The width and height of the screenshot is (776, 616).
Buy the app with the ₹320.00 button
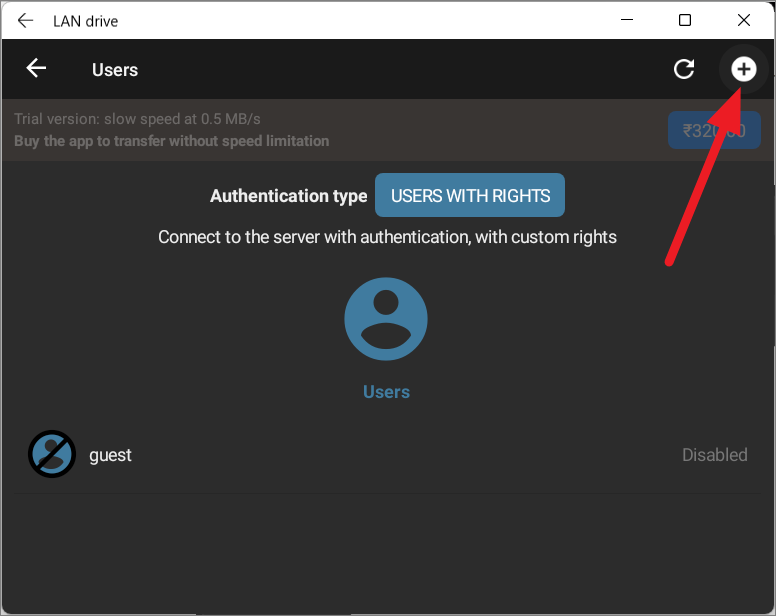[x=714, y=130]
